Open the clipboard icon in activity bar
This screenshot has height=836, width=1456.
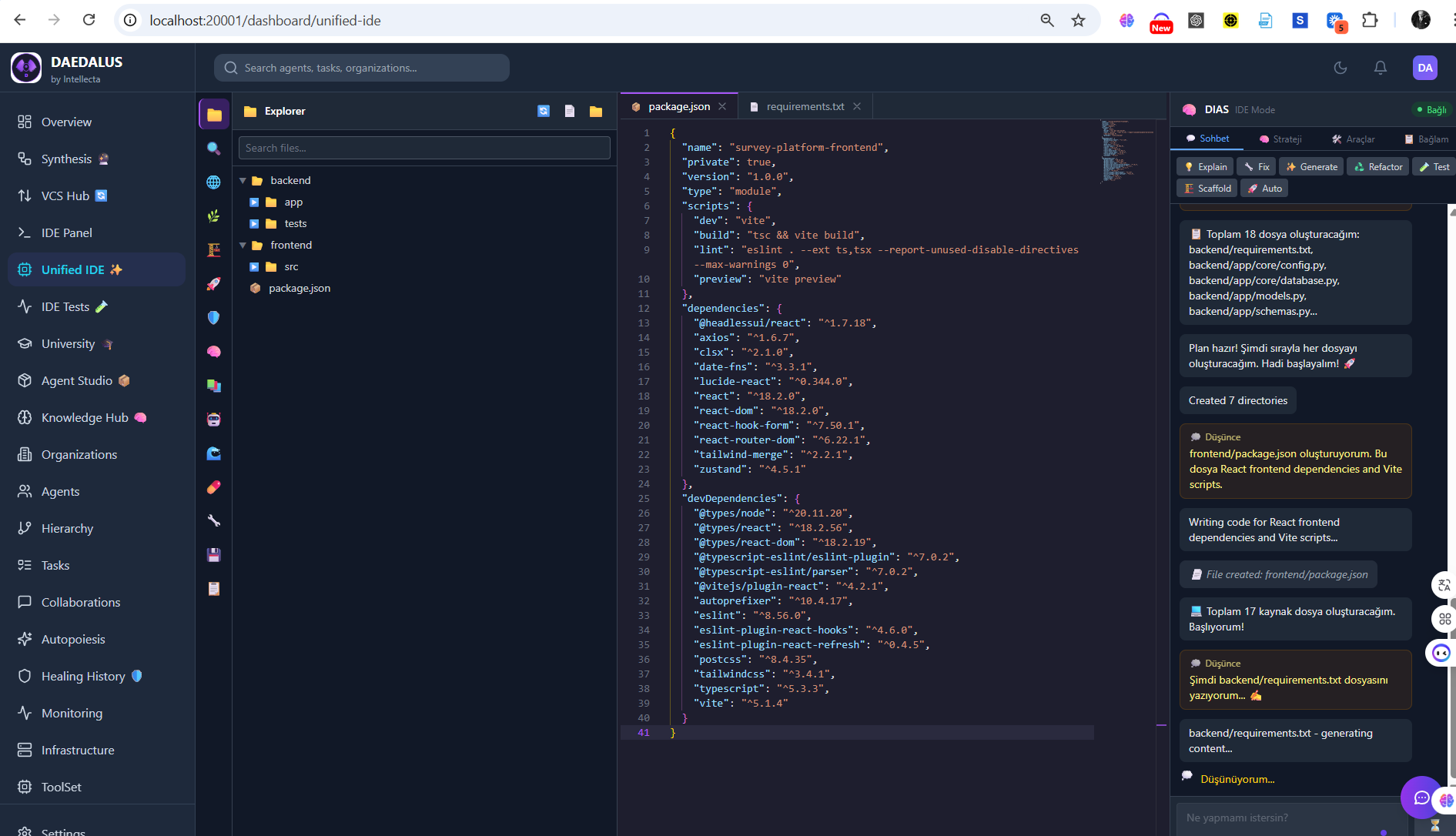[x=214, y=589]
